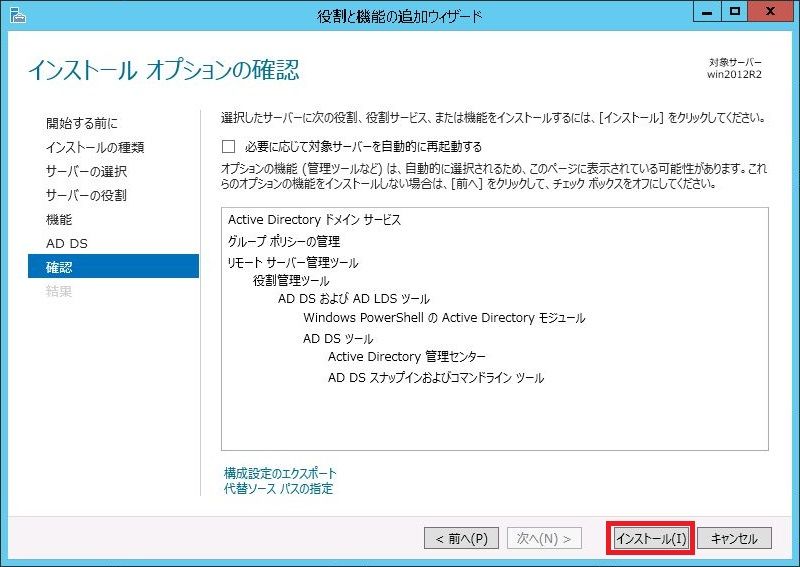Switch to the サーバーの役割 step
Image resolution: width=800 pixels, height=567 pixels.
pos(86,195)
